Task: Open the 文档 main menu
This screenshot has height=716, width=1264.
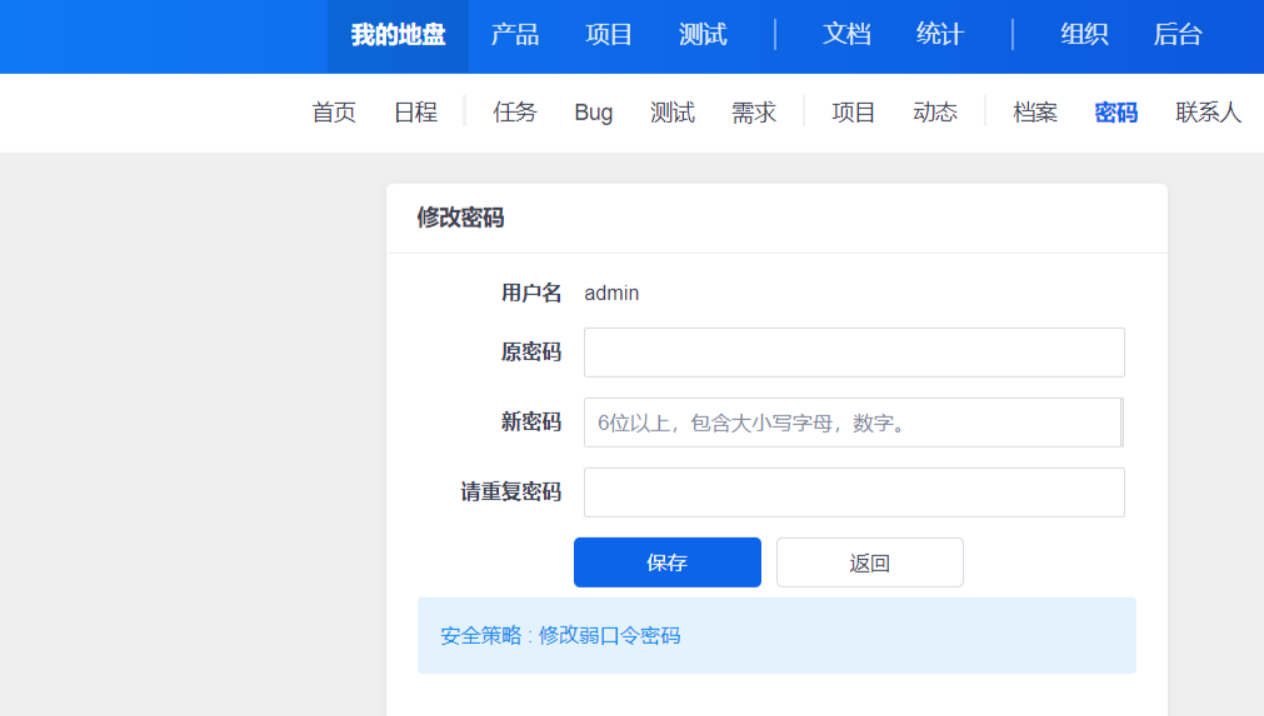Action: [847, 36]
